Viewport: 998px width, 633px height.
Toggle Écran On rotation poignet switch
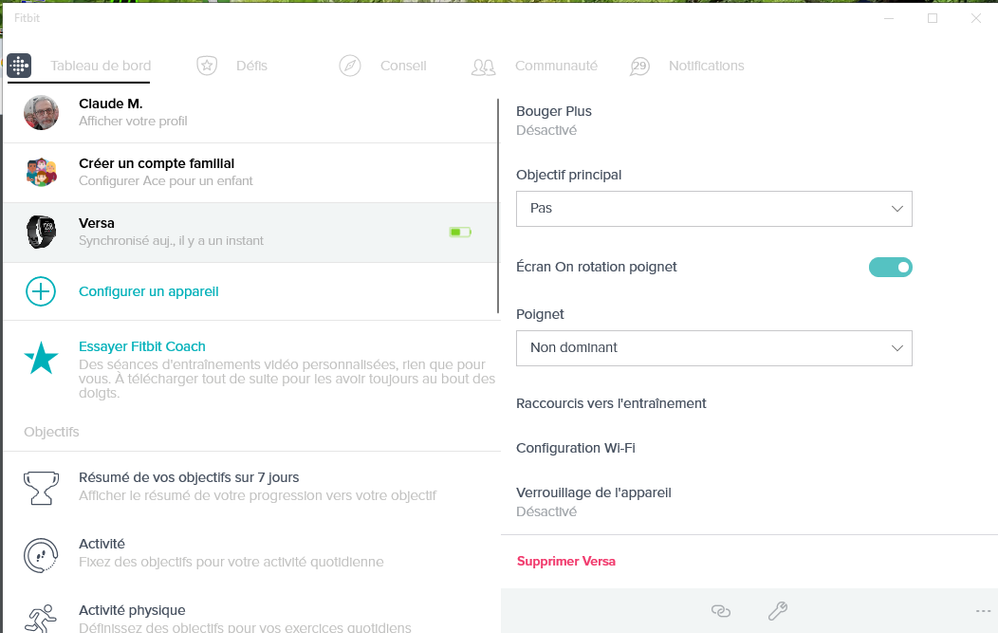[x=890, y=267]
